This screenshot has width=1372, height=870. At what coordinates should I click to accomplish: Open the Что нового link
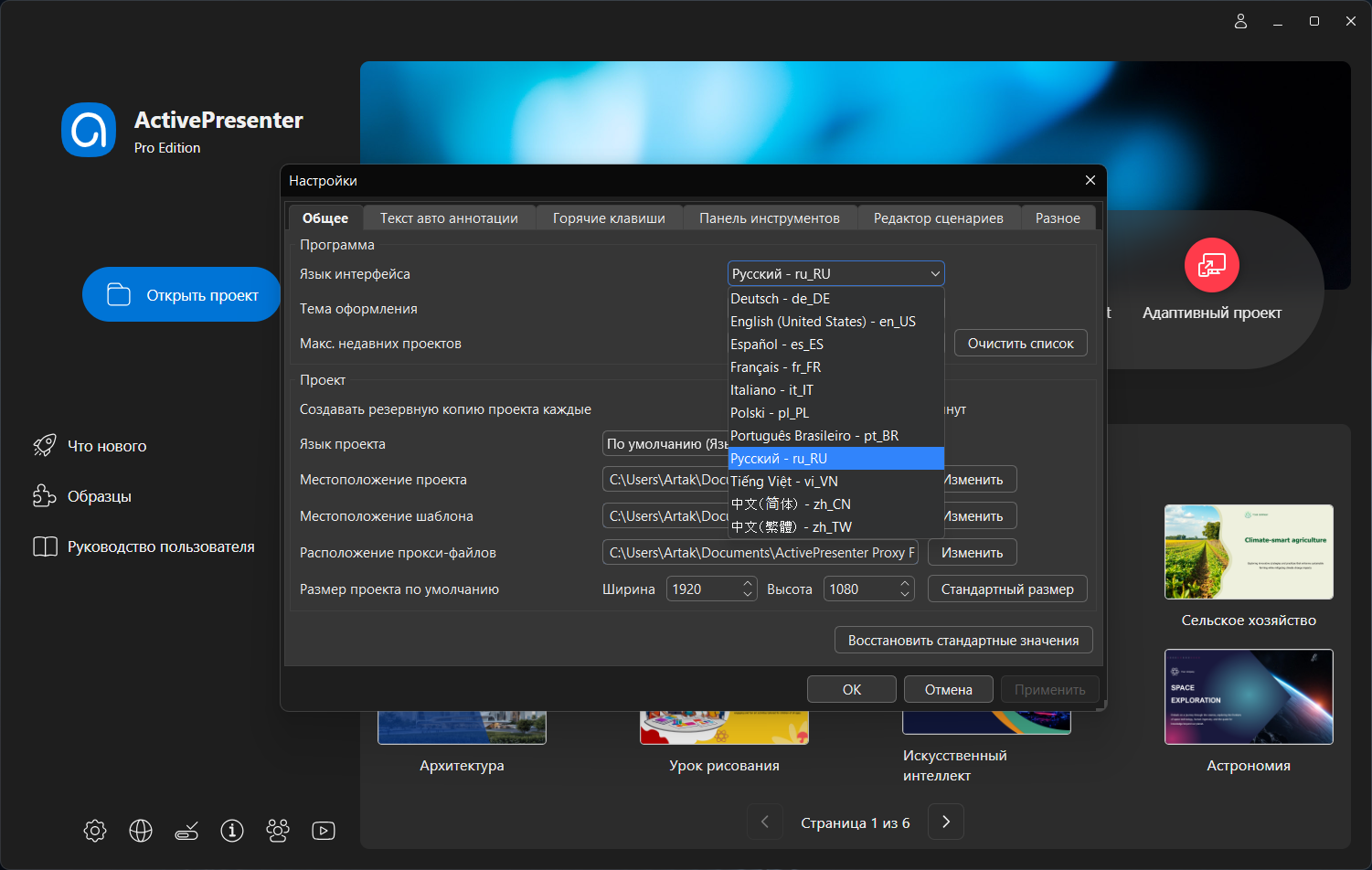[107, 446]
